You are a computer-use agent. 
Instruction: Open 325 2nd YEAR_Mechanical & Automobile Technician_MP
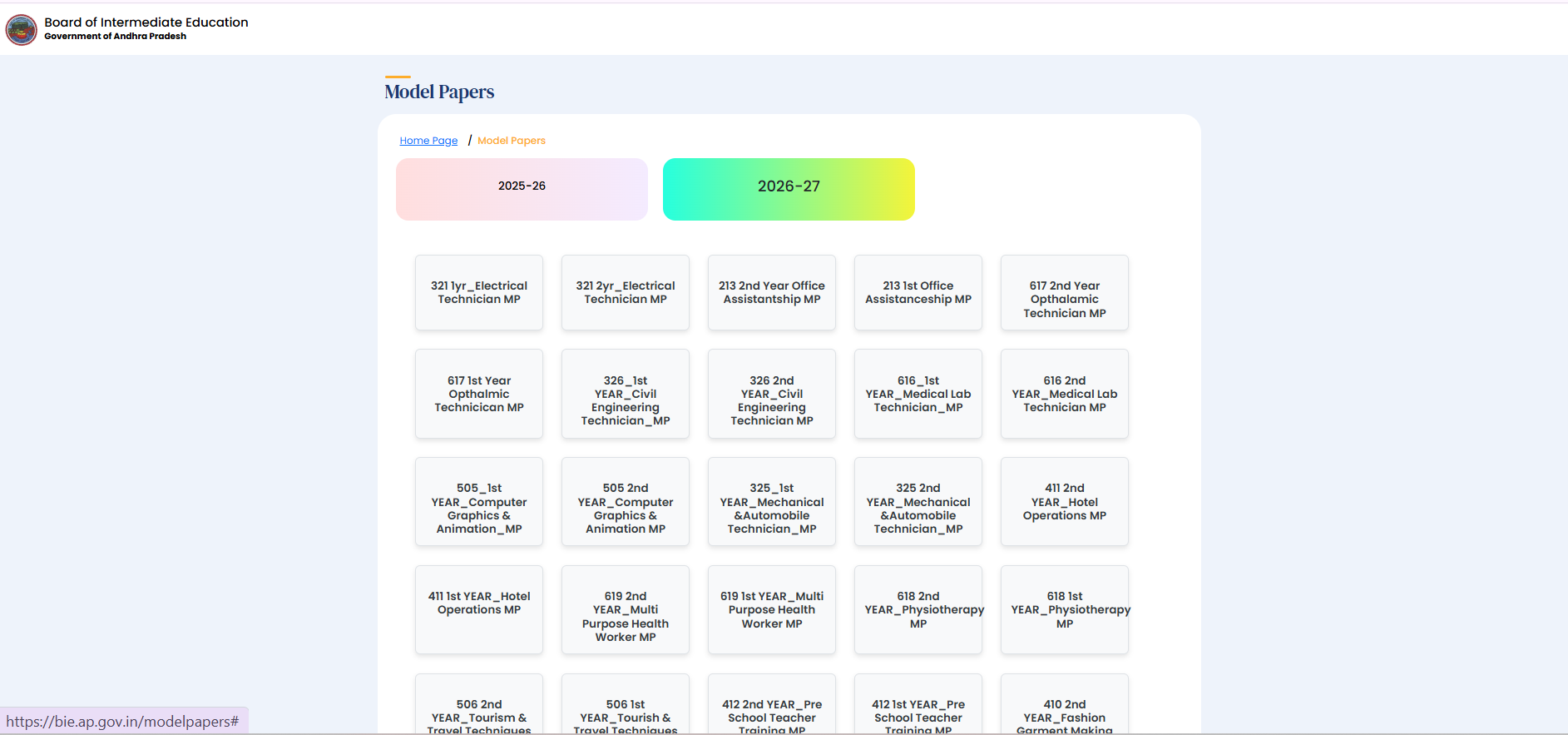918,502
